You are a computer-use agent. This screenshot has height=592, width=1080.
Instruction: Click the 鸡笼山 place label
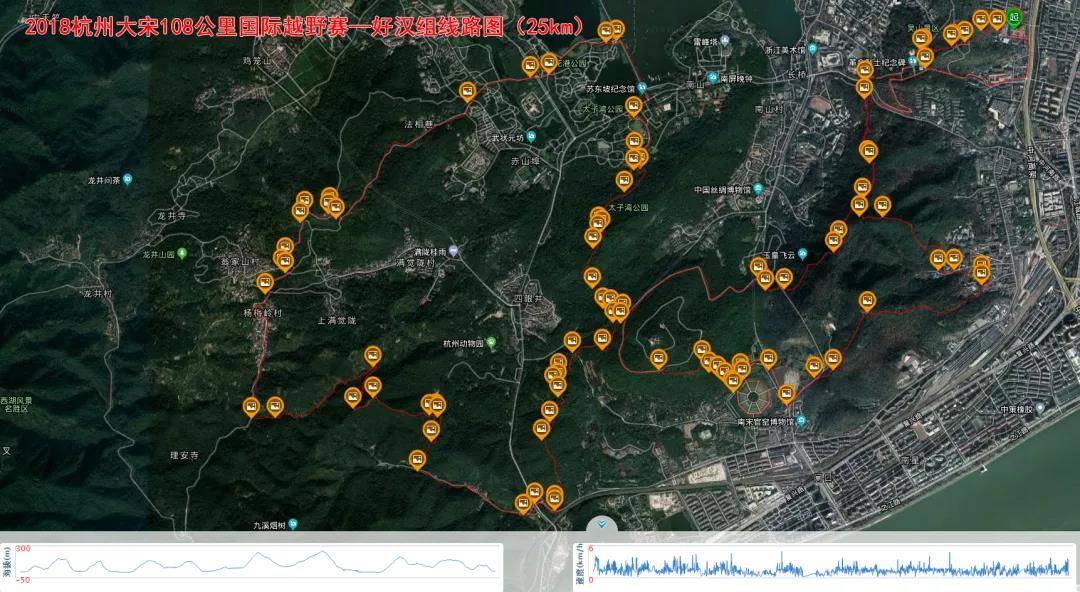pos(256,61)
